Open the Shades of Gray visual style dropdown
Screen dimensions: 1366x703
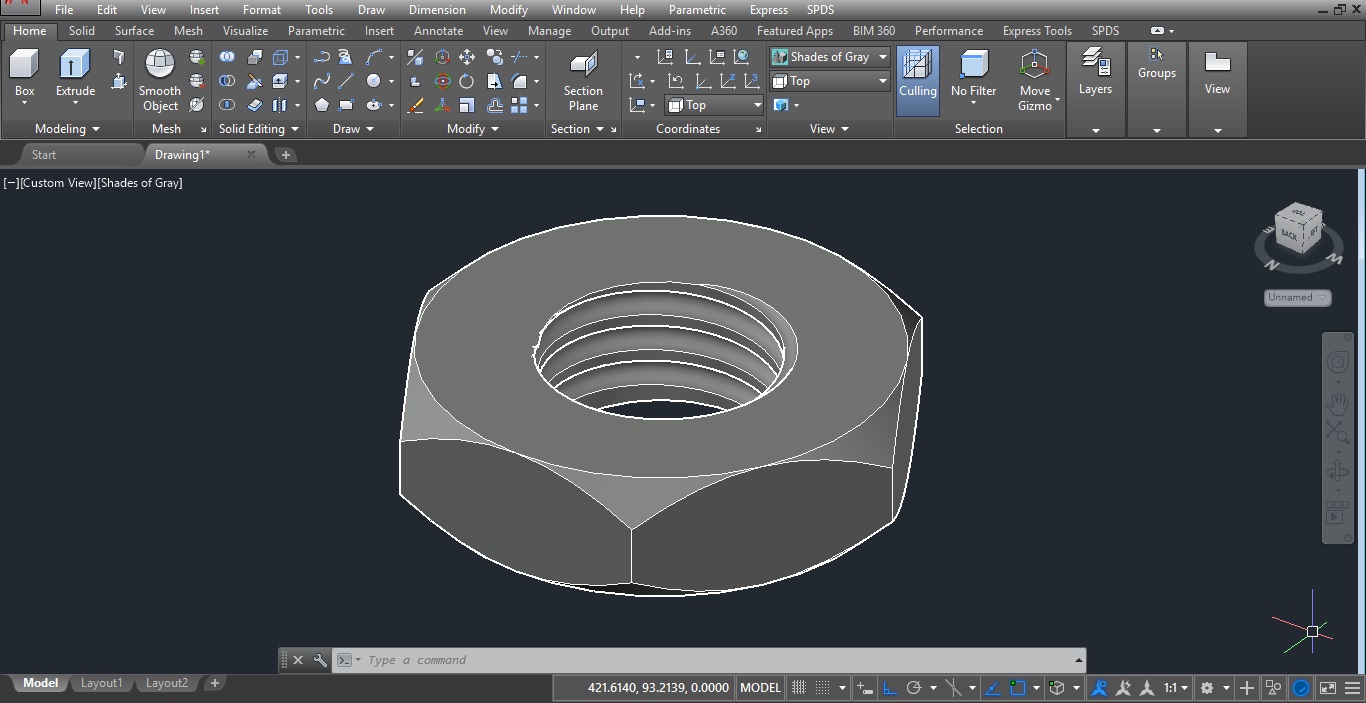coord(829,57)
